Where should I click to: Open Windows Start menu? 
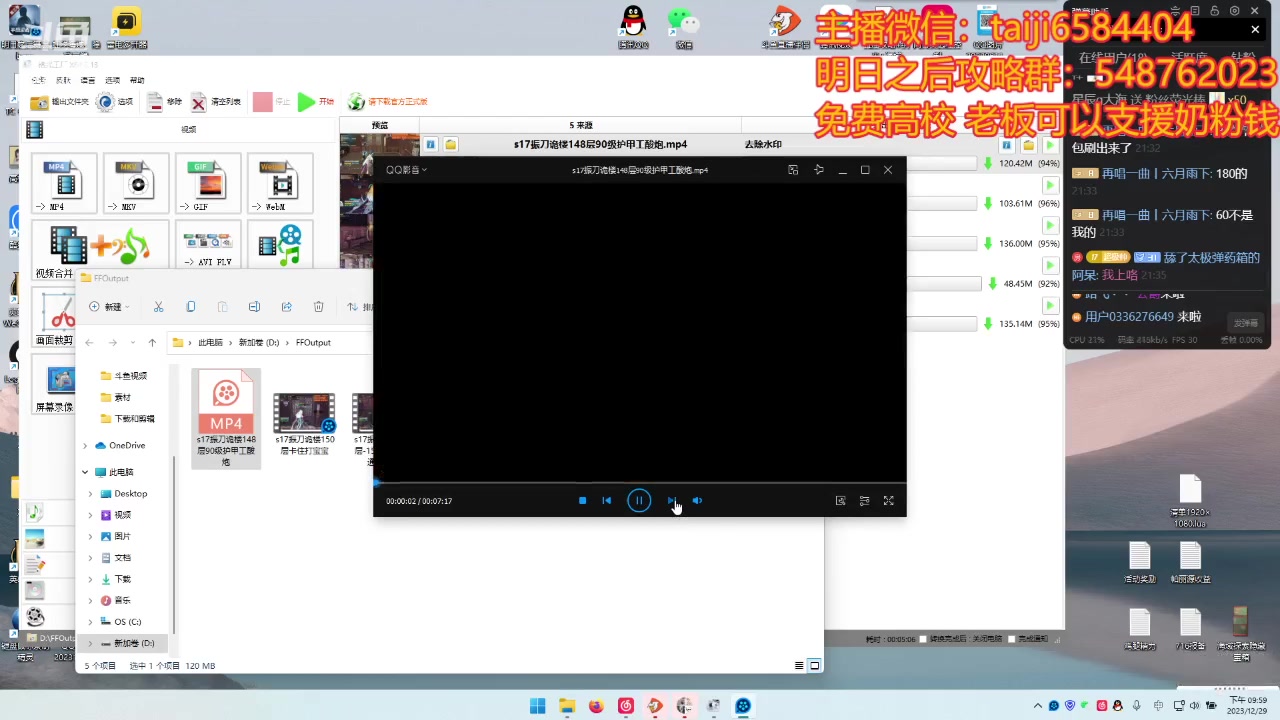click(537, 706)
